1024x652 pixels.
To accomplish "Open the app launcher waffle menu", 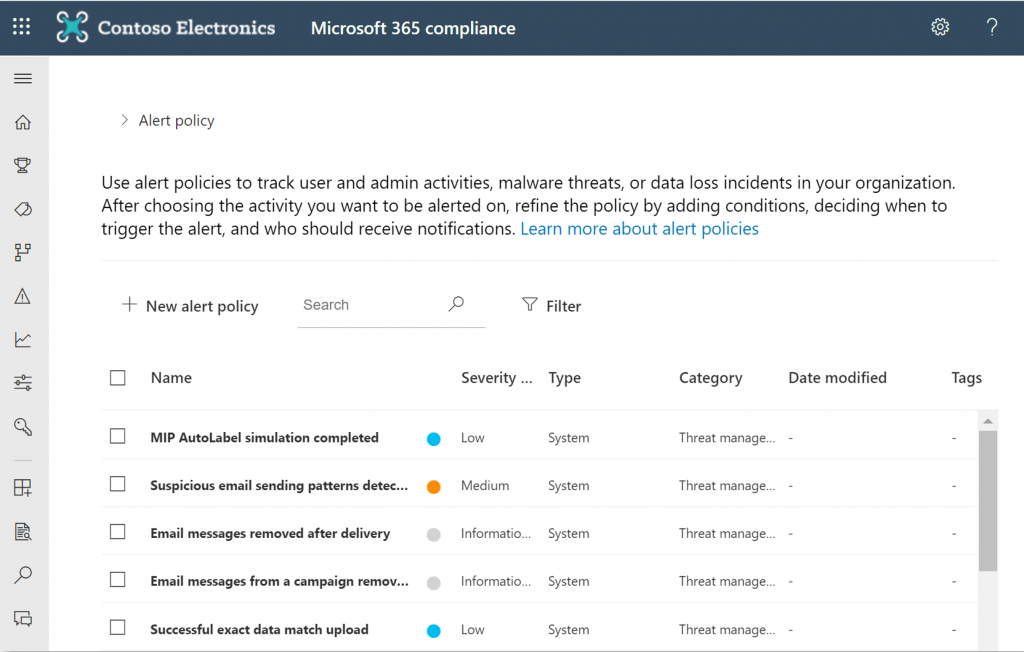I will [x=22, y=27].
